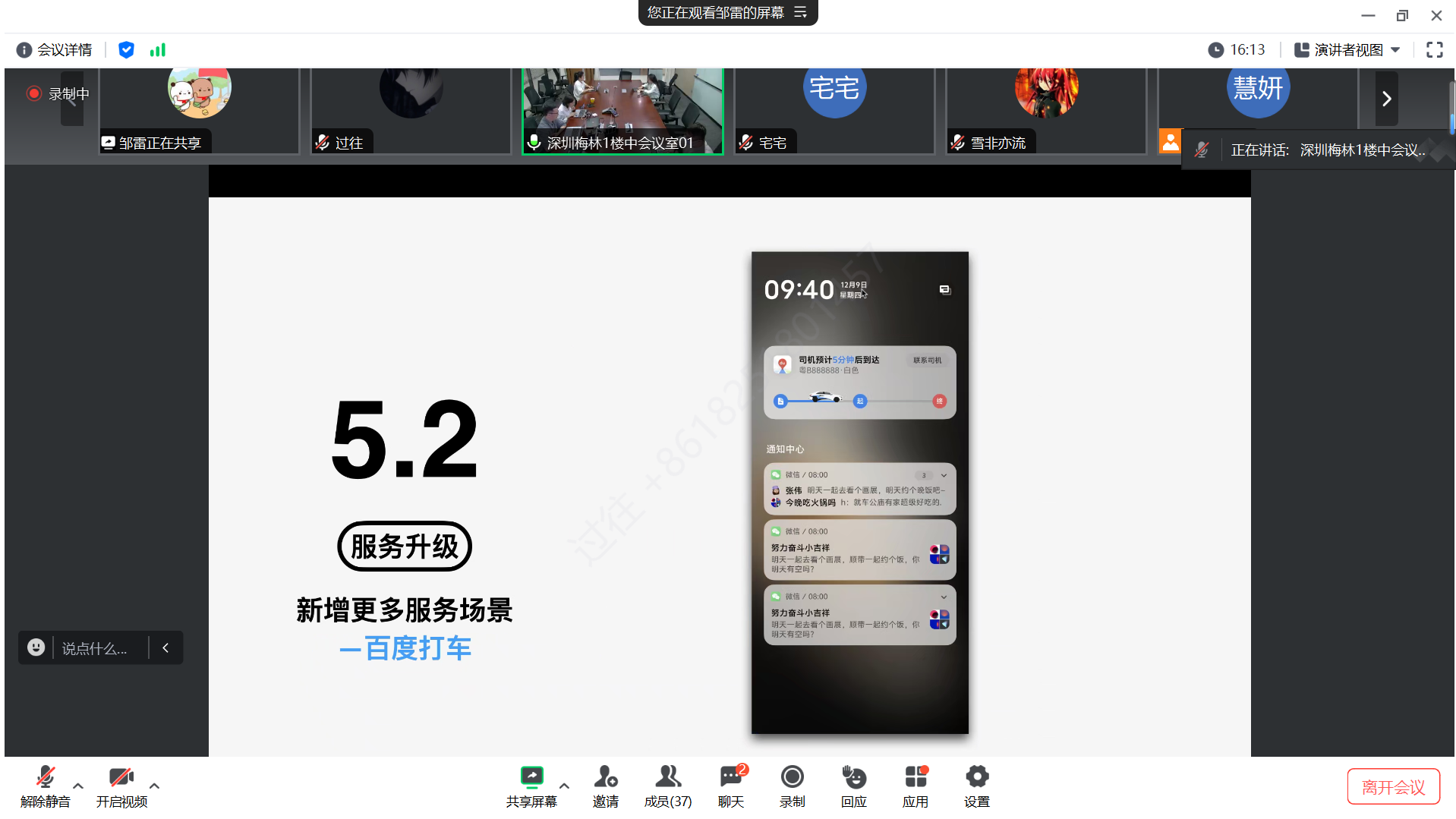Click the blue security shield icon
1456x819 pixels.
127,50
